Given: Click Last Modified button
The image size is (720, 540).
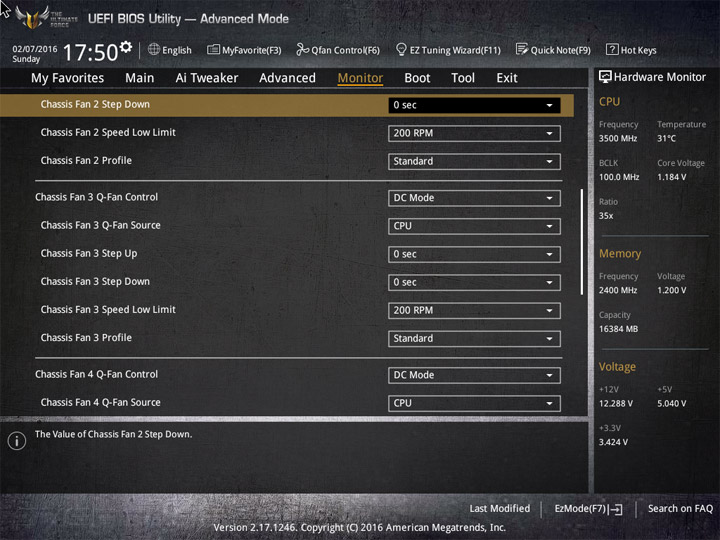Looking at the screenshot, I should [499, 509].
